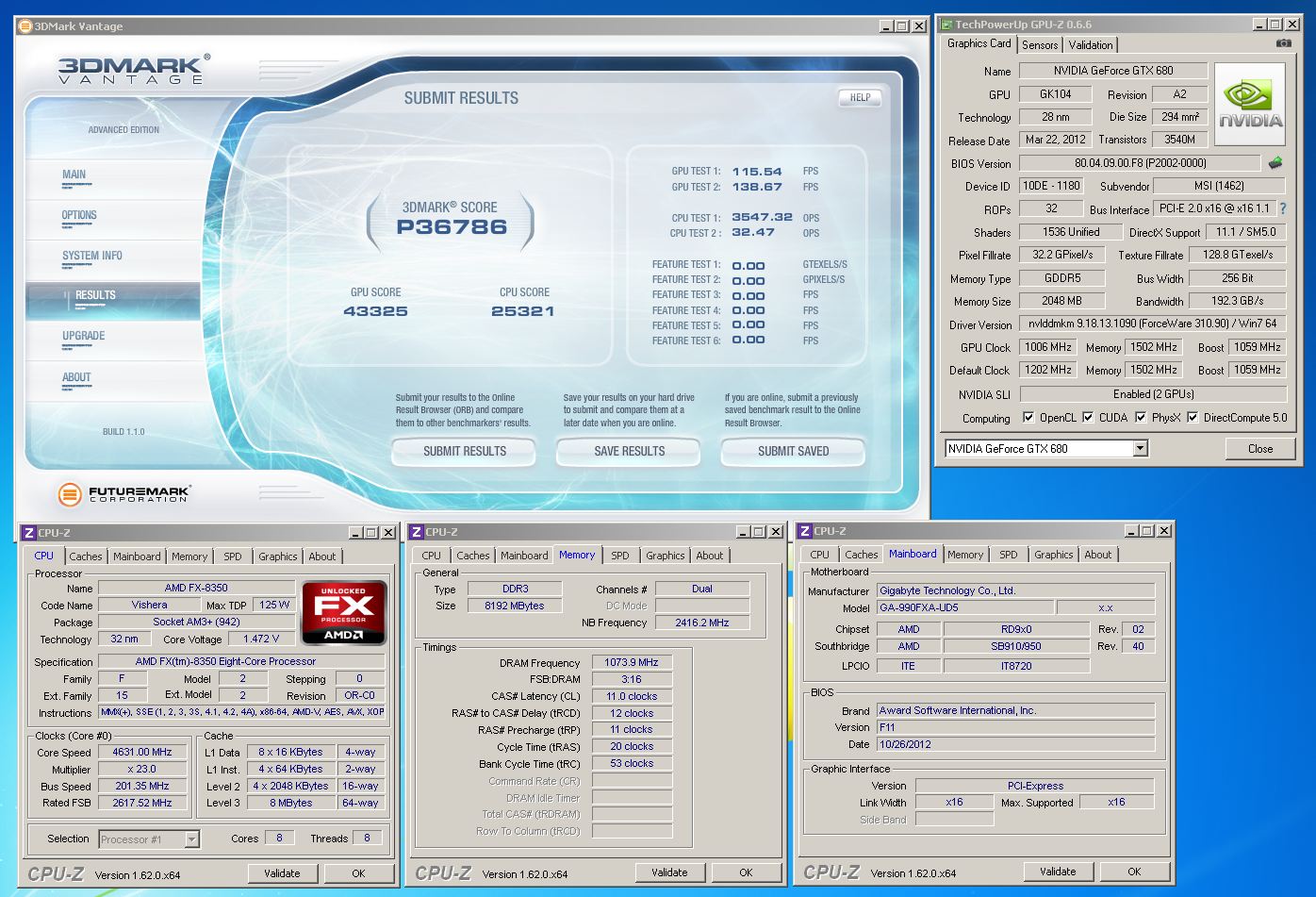Click the GPU-Z screenshot camera icon
1316x897 pixels.
click(1283, 43)
